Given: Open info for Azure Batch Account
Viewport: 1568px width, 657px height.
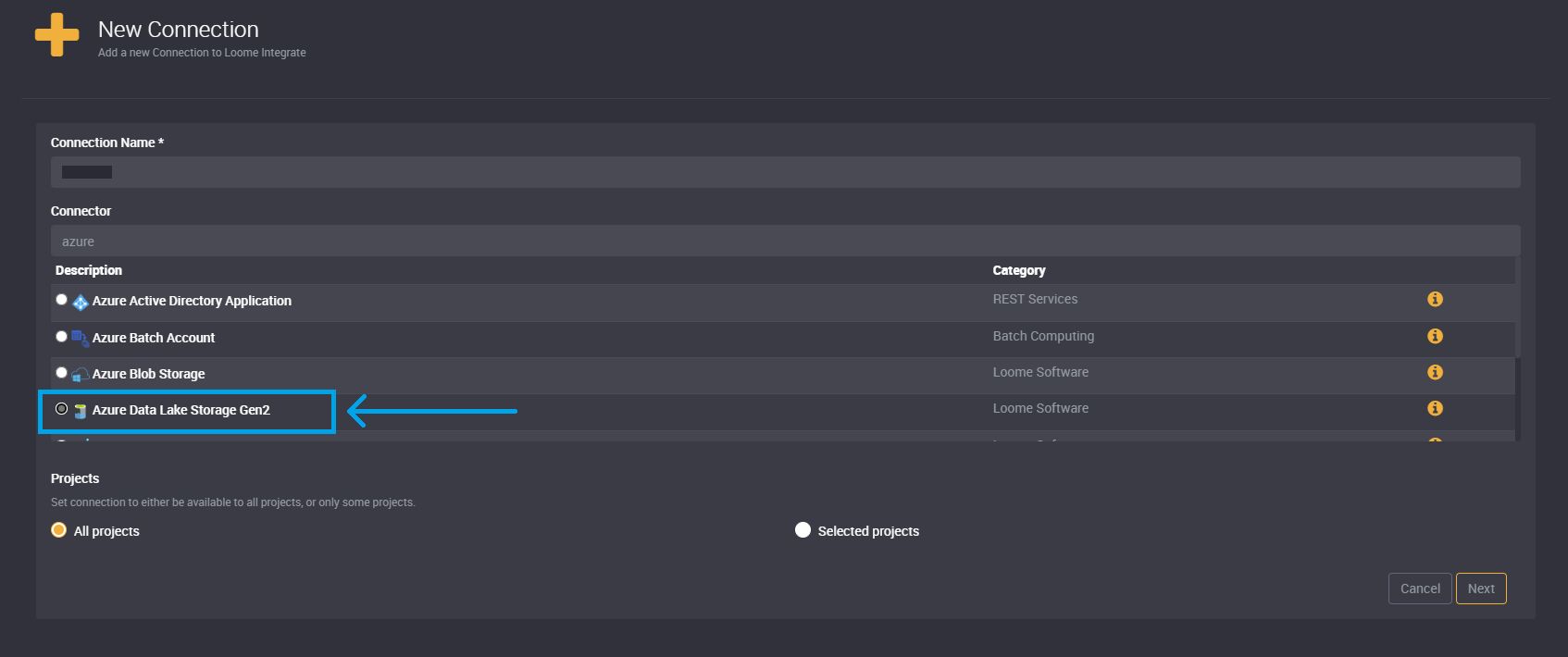Looking at the screenshot, I should pos(1435,336).
